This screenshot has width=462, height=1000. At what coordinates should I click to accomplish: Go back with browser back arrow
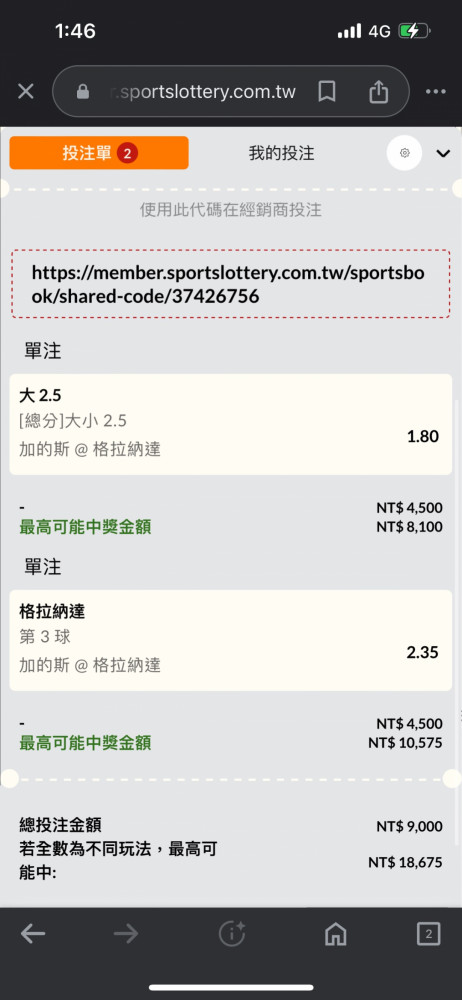tap(33, 934)
